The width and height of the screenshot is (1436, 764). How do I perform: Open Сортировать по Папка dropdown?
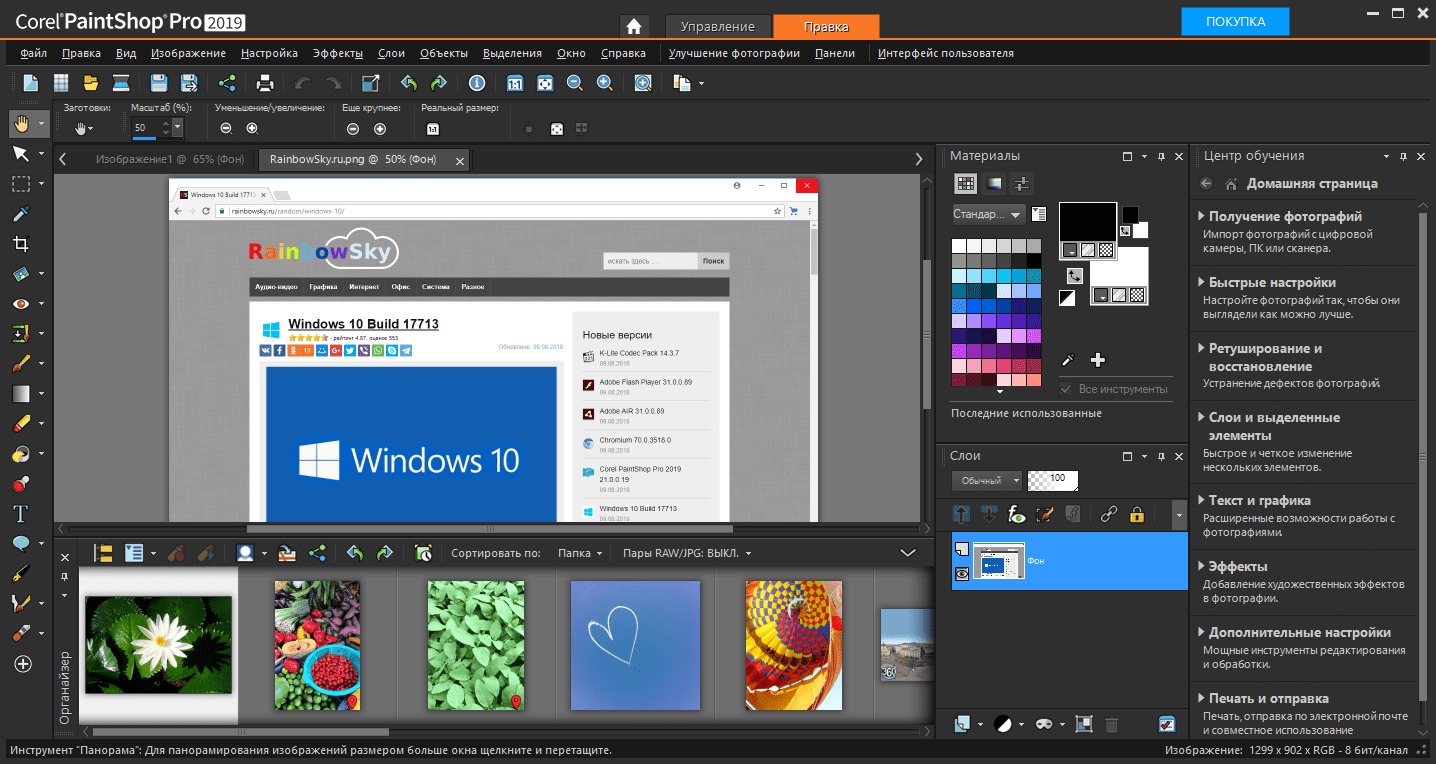(580, 553)
